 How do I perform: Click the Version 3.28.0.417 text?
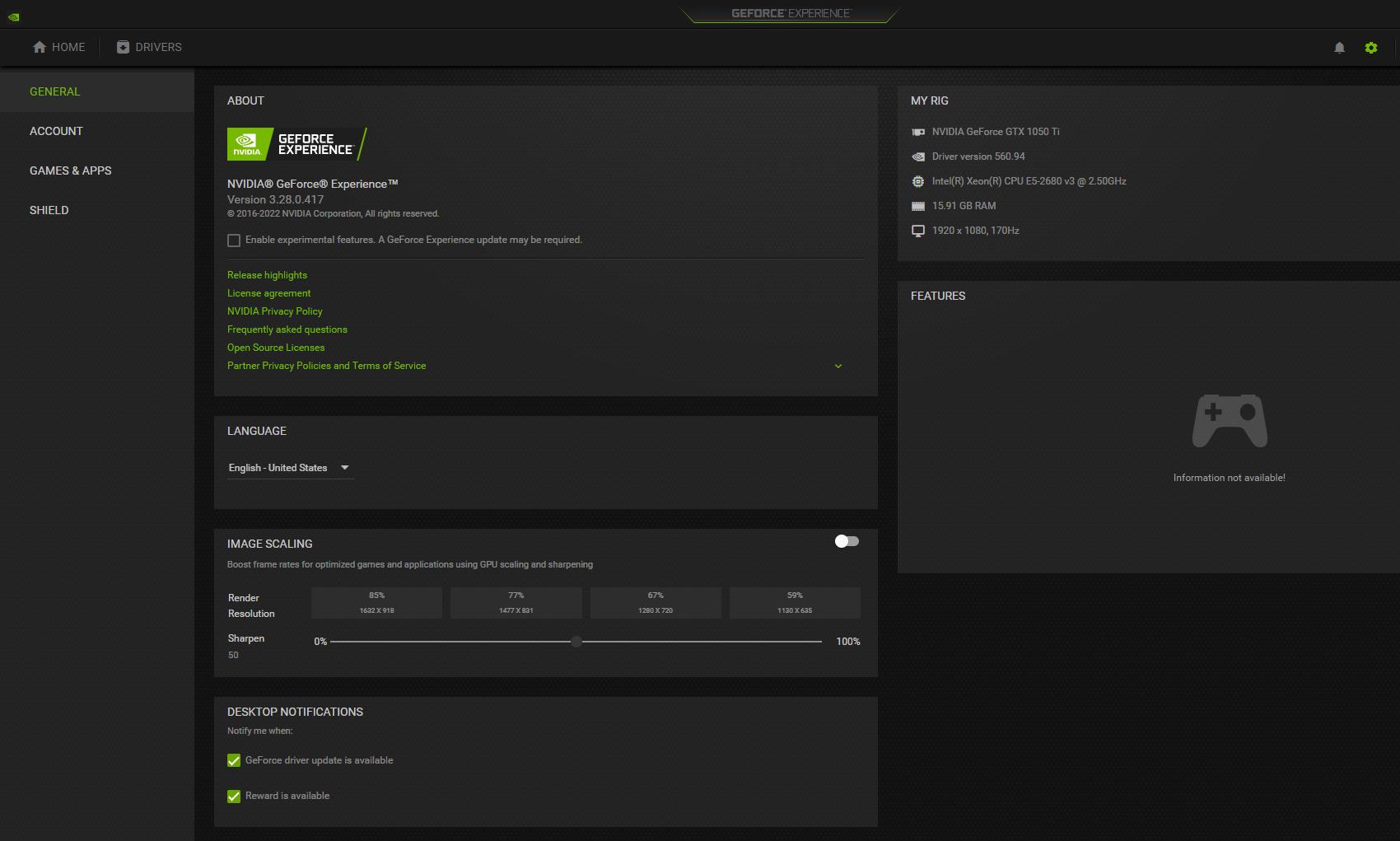(x=275, y=199)
